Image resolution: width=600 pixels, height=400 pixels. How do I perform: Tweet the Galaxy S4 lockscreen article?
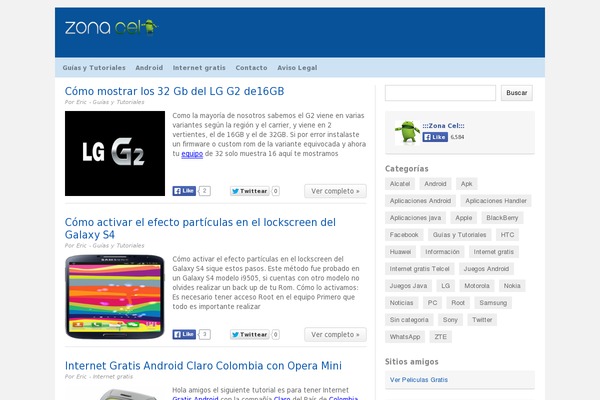point(249,334)
